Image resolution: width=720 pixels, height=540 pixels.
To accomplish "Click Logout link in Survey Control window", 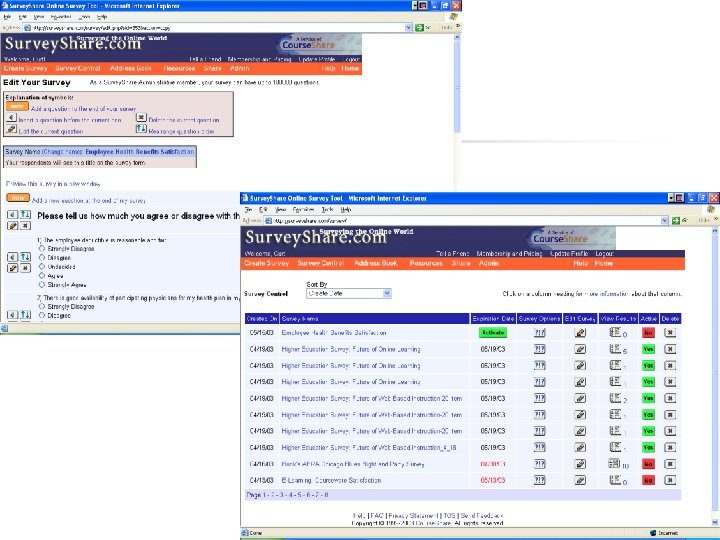I will [x=604, y=253].
